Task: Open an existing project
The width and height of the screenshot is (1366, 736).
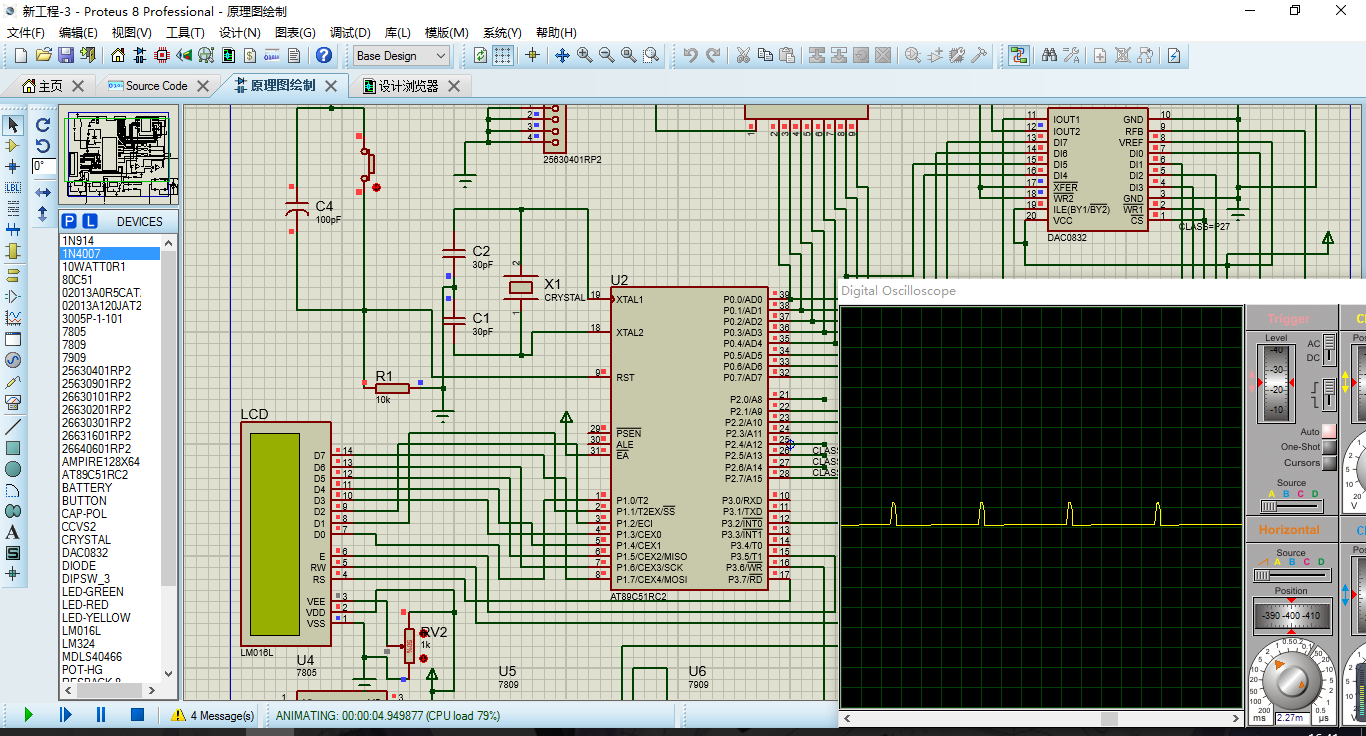Action: (43, 56)
